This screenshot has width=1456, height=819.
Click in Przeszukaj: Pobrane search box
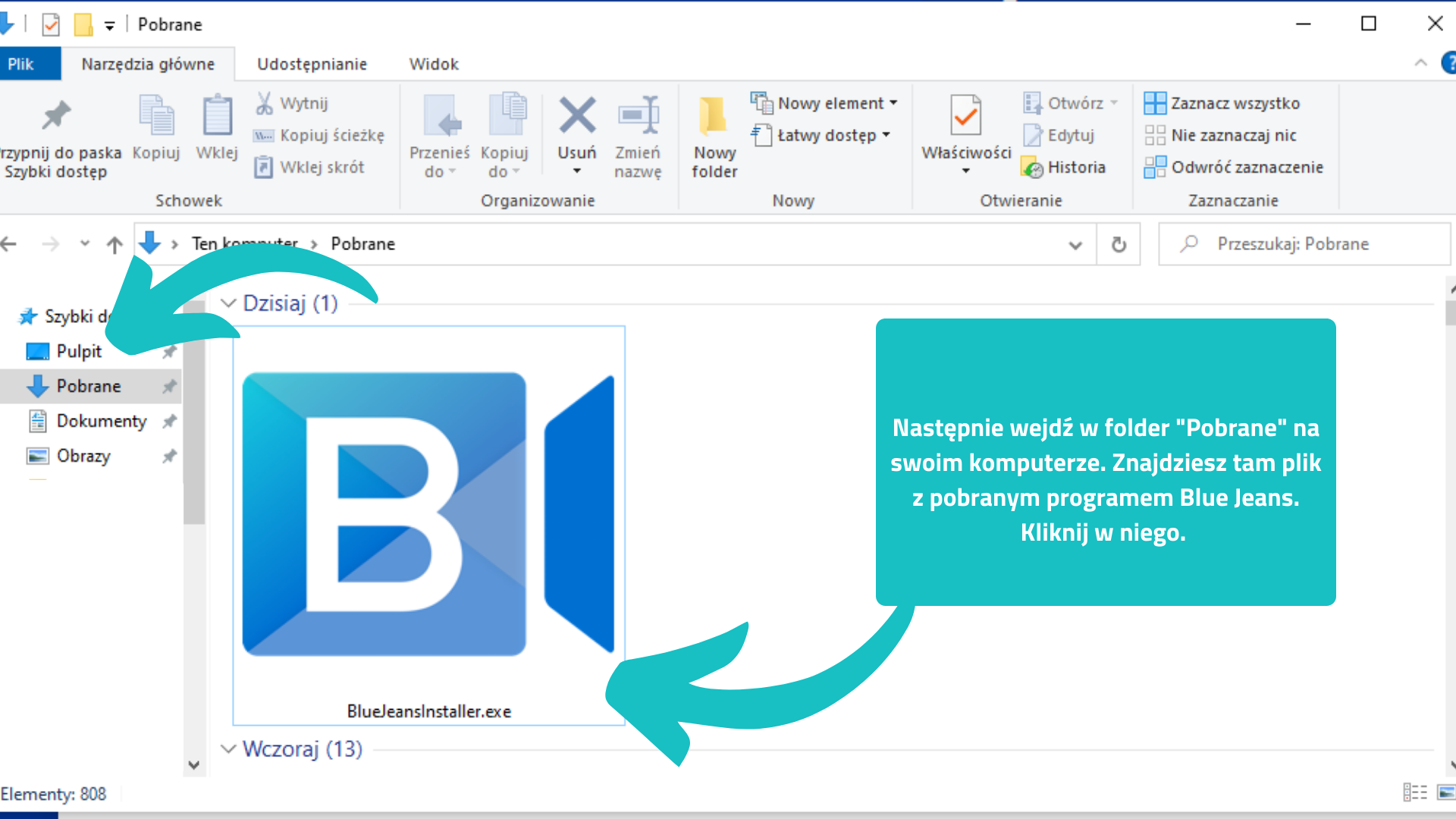(1304, 244)
